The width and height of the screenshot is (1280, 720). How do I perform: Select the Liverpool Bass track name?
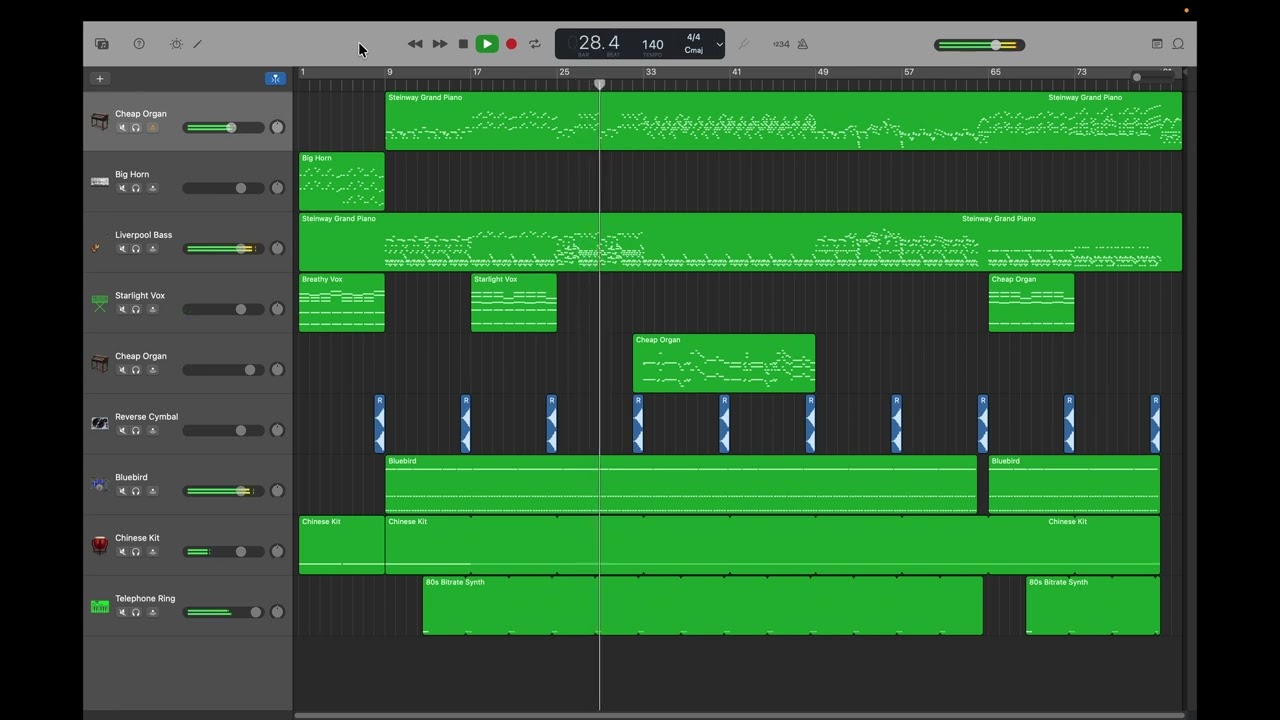(143, 235)
